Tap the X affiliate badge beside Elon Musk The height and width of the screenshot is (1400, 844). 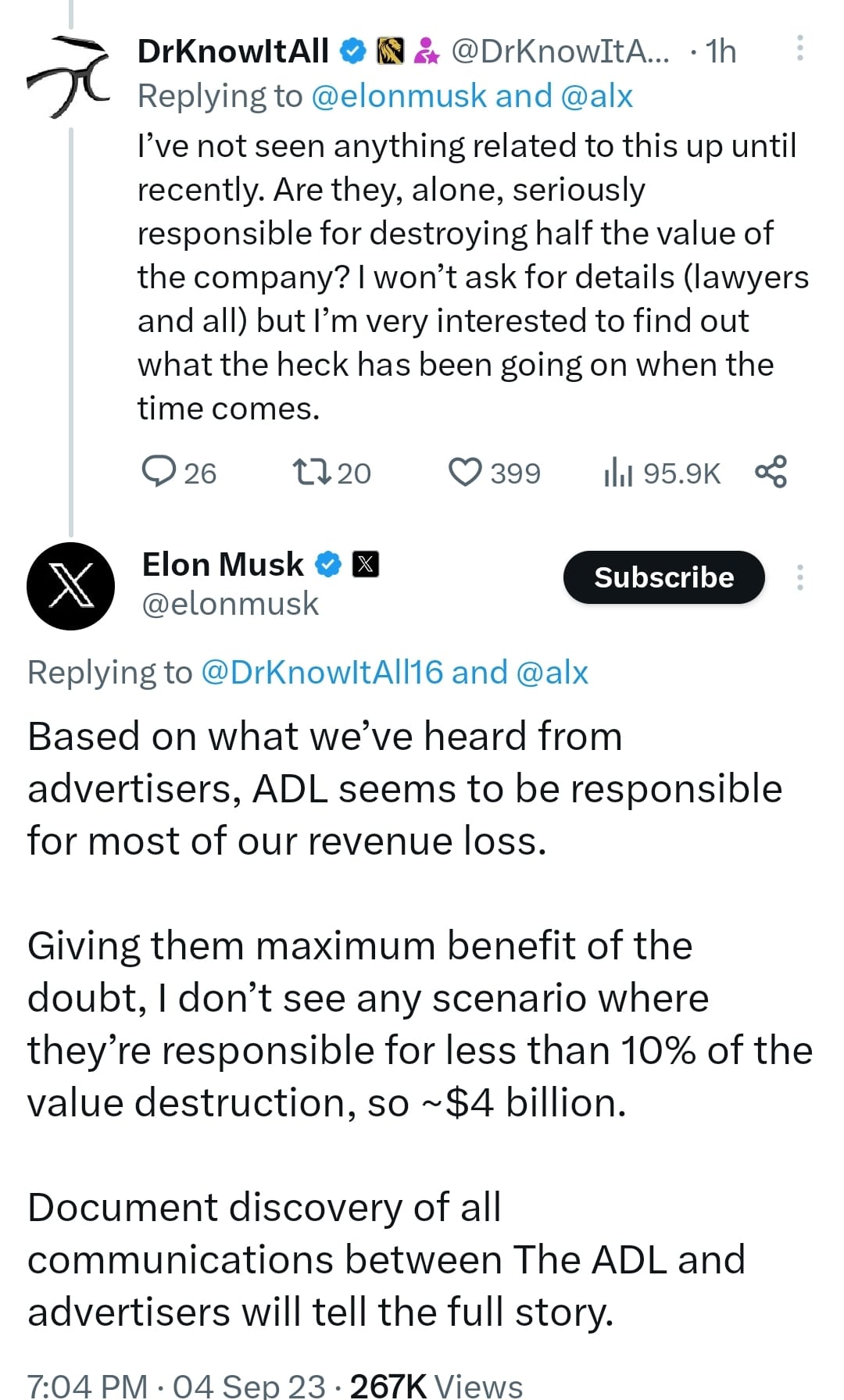[366, 564]
